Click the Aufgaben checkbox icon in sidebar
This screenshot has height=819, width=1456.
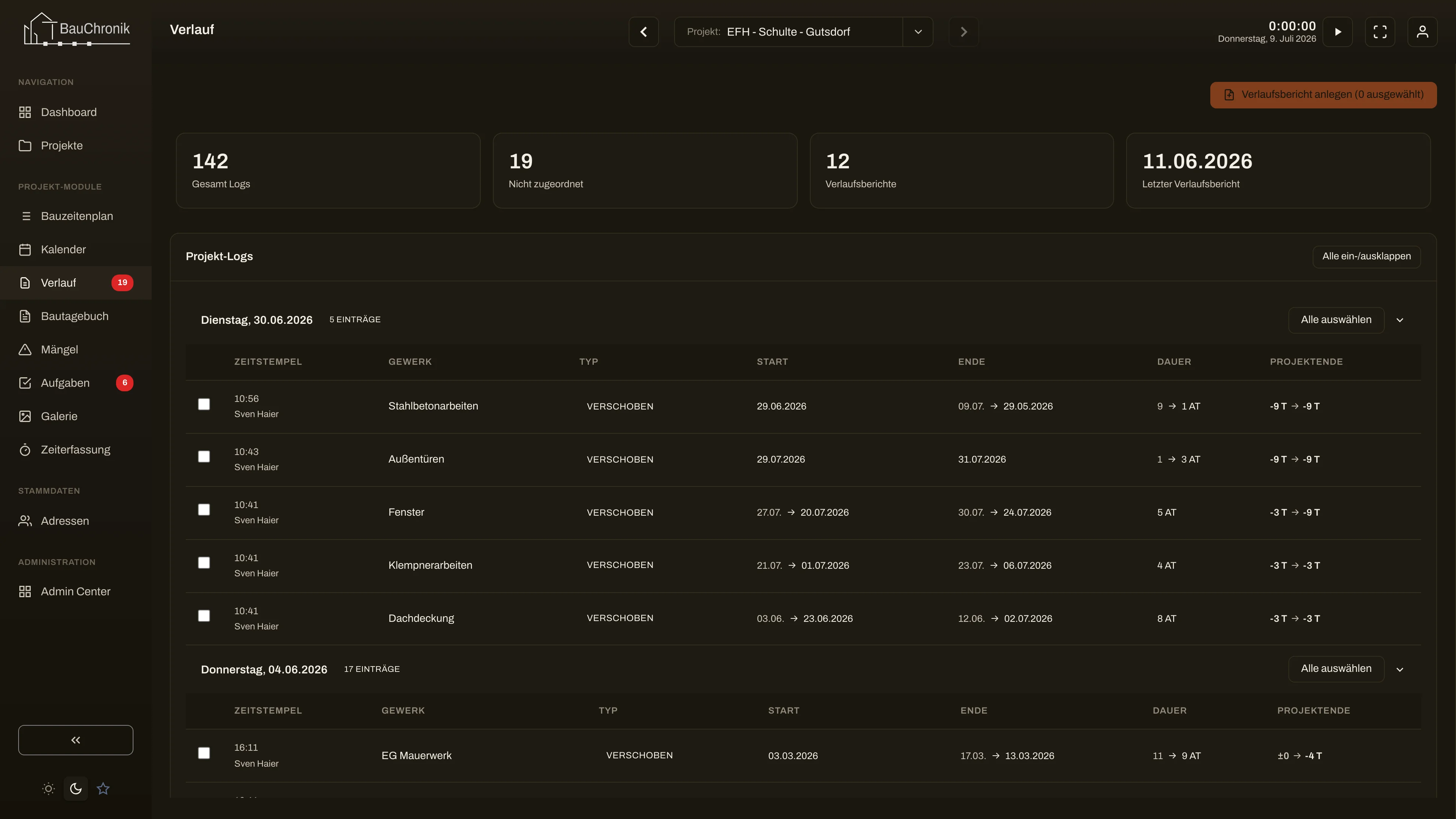25,383
